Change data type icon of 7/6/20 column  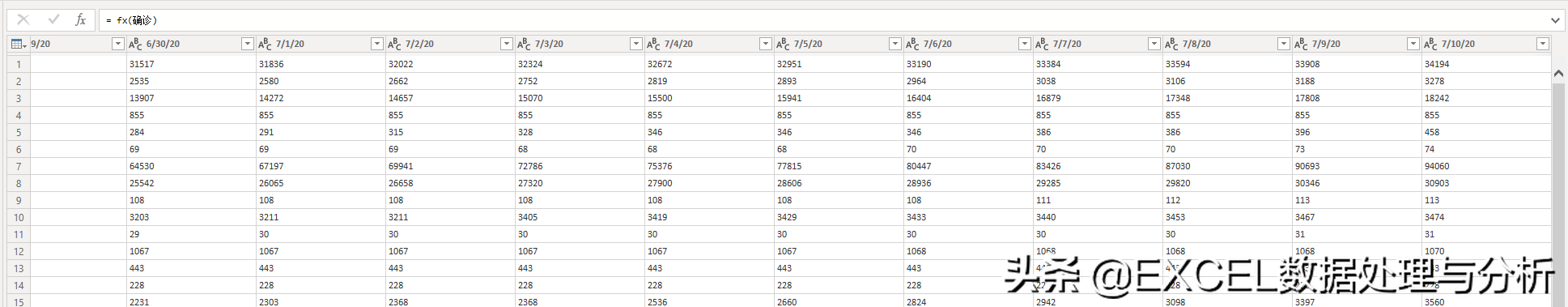[912, 44]
